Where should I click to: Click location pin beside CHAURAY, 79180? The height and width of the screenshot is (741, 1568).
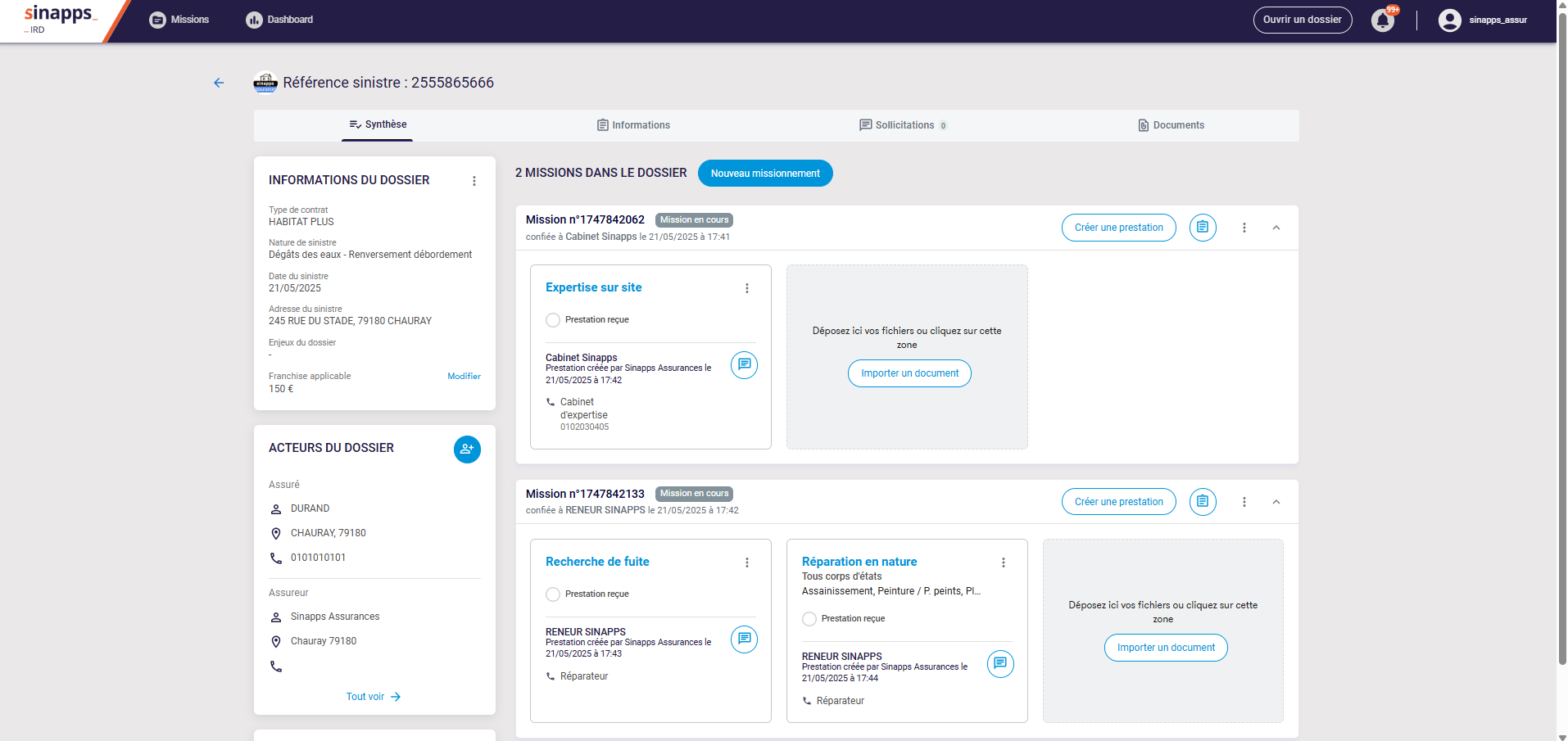pyautogui.click(x=276, y=534)
